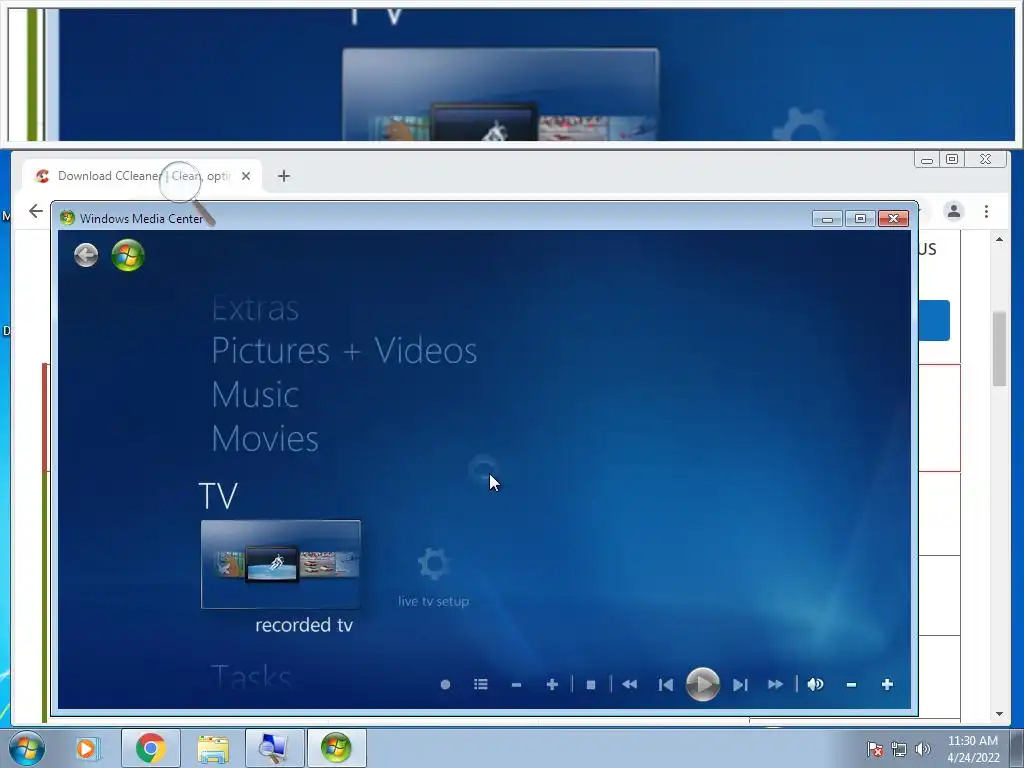Screen dimensions: 1024x768
Task: Click the scroll down arrow in Chrome
Action: pyautogui.click(x=999, y=714)
